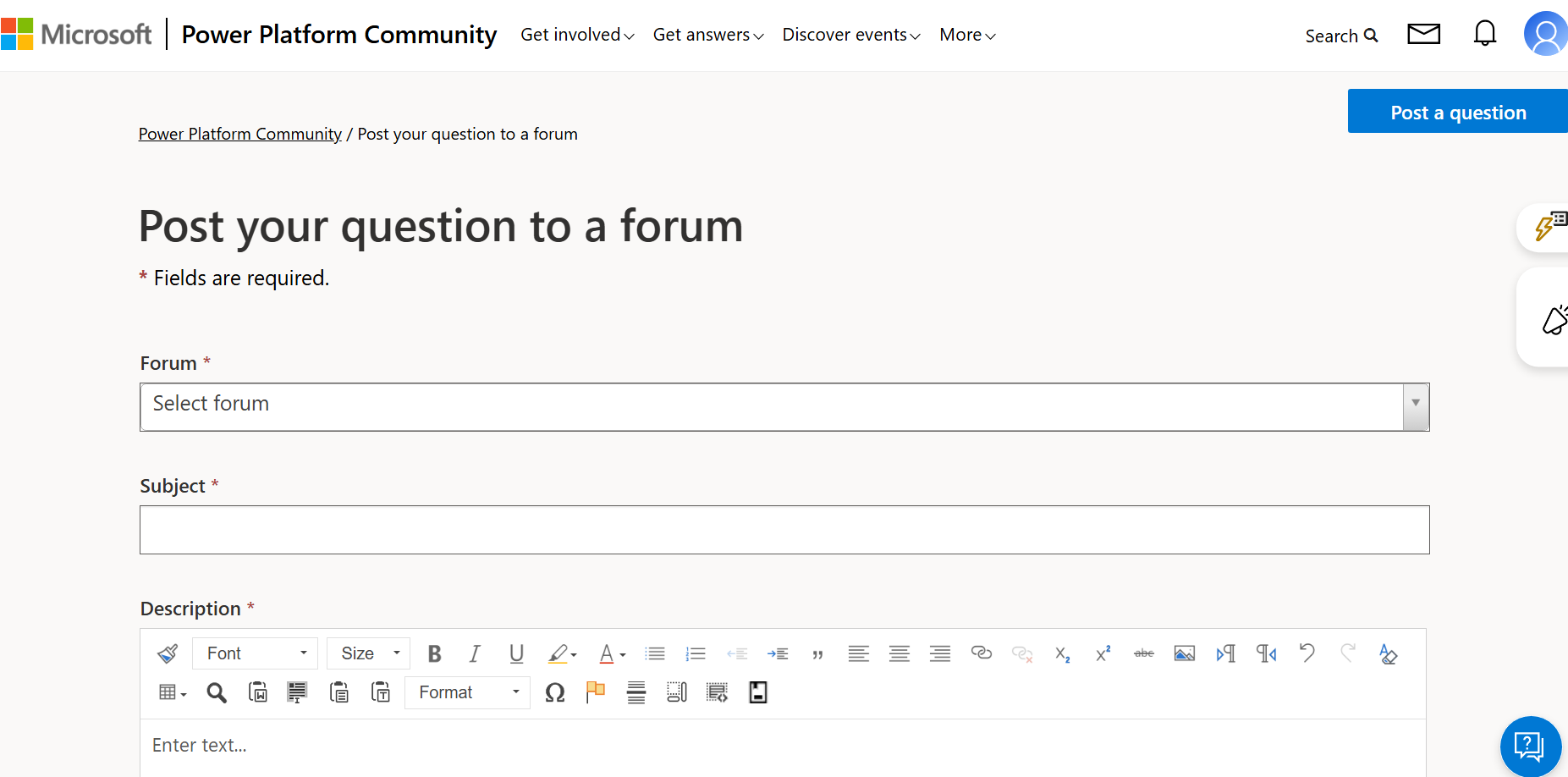Click the Post a question button
Image resolution: width=1568 pixels, height=777 pixels.
pos(1458,112)
